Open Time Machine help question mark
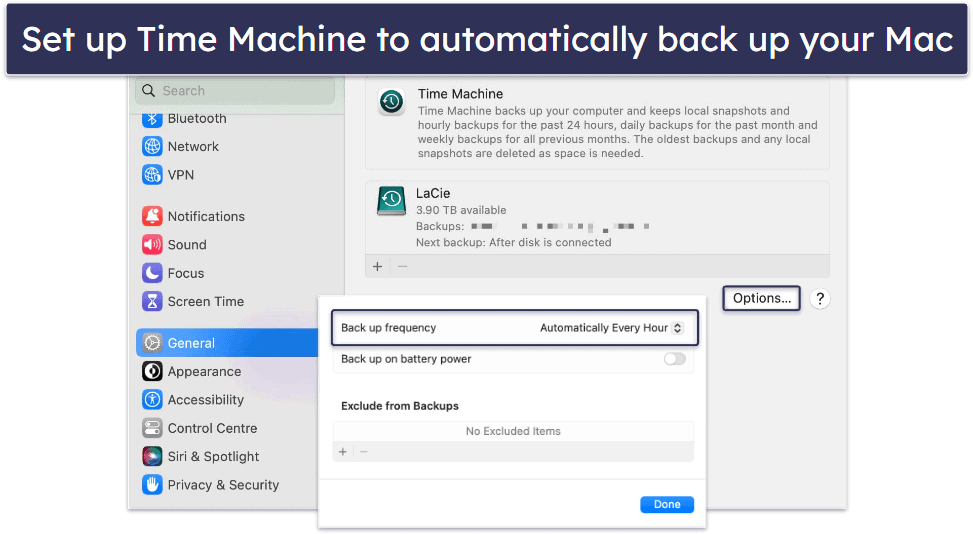Screen dimensions: 973x534 [820, 299]
